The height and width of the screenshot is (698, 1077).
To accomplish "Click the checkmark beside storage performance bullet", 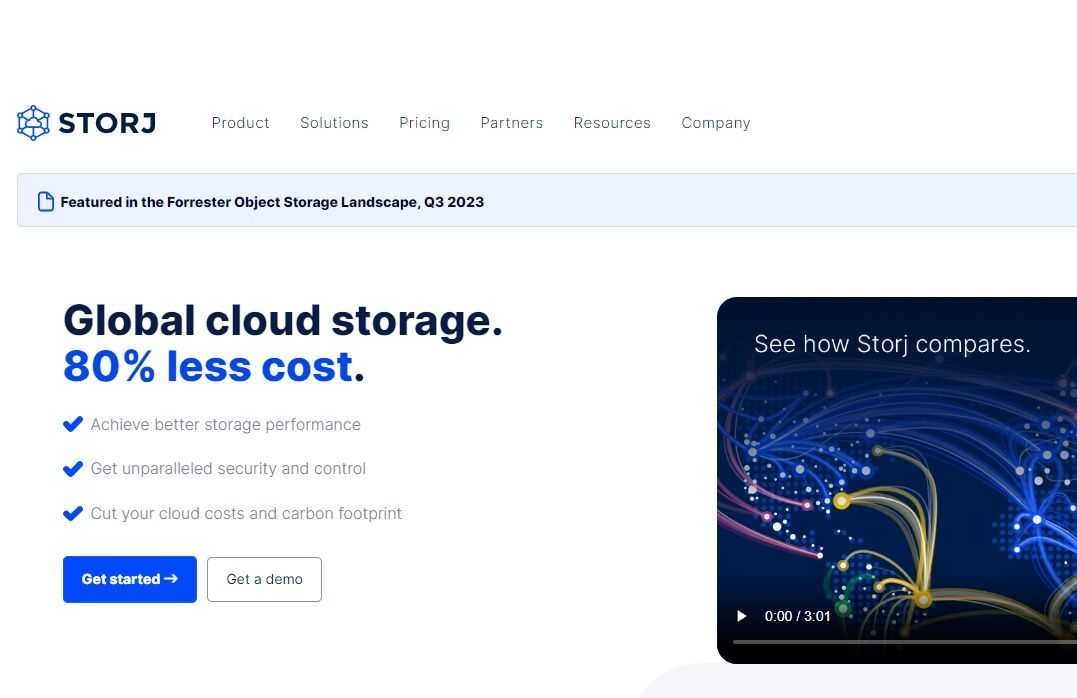I will (72, 424).
